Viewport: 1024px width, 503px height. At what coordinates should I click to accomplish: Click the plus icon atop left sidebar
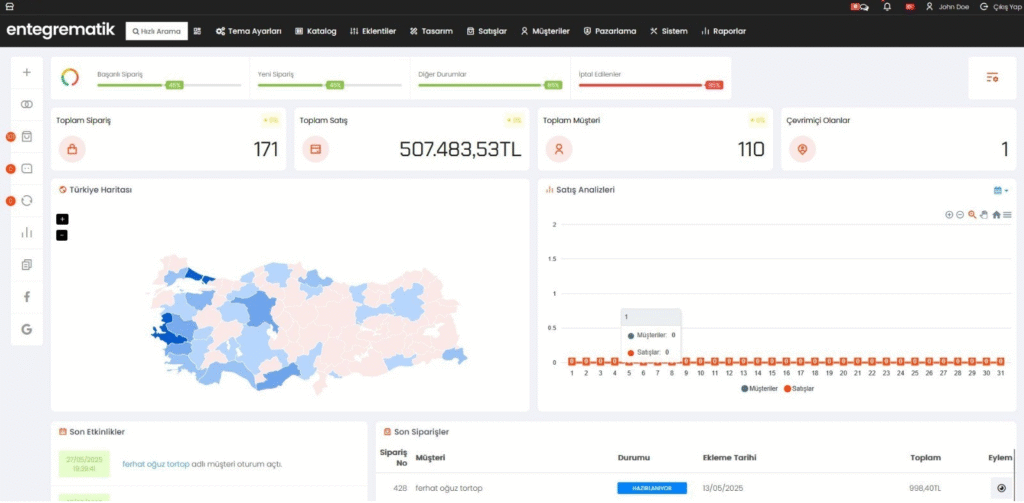click(x=26, y=72)
